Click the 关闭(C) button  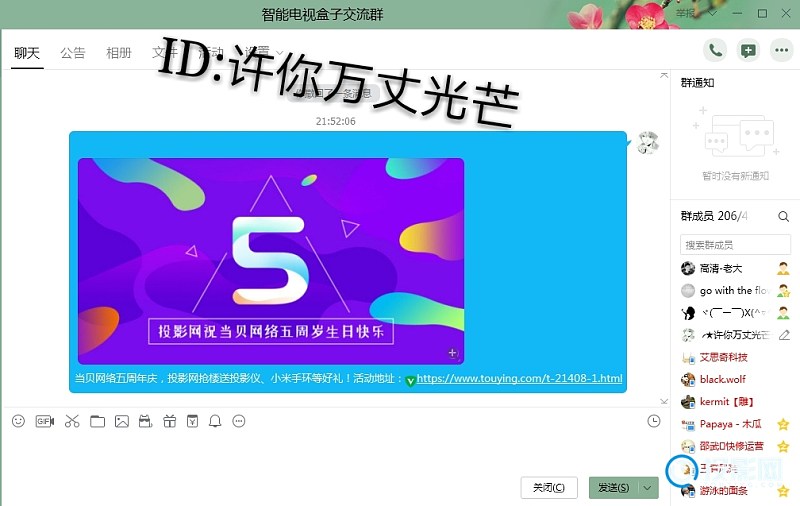(x=549, y=488)
